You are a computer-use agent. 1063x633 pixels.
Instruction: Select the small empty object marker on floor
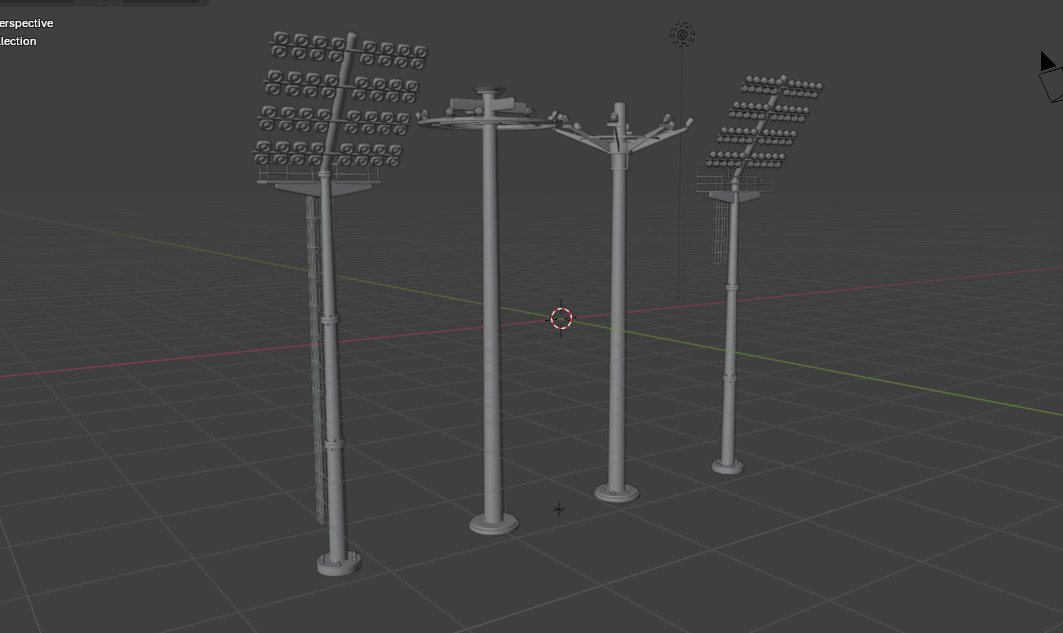(559, 509)
